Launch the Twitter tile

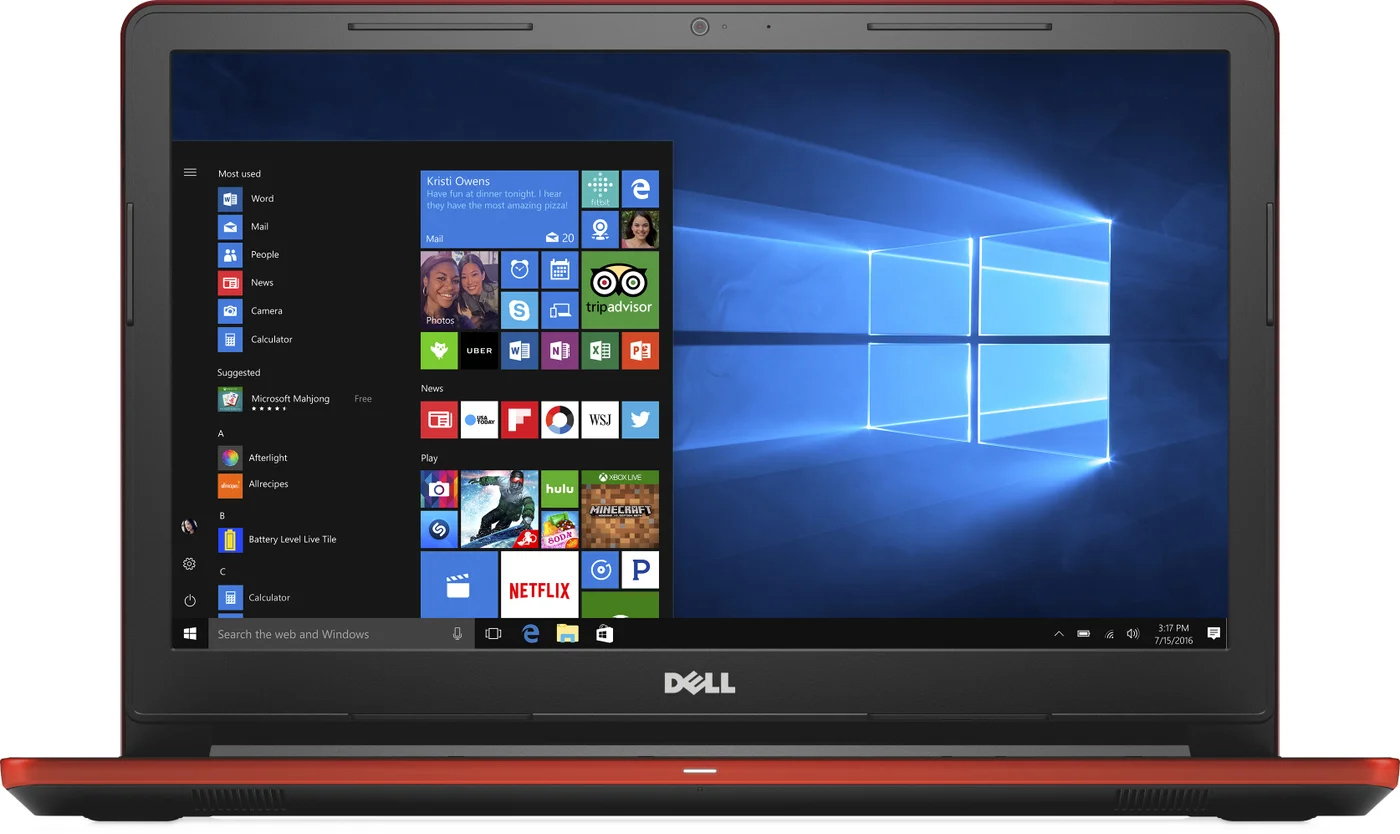pos(640,420)
